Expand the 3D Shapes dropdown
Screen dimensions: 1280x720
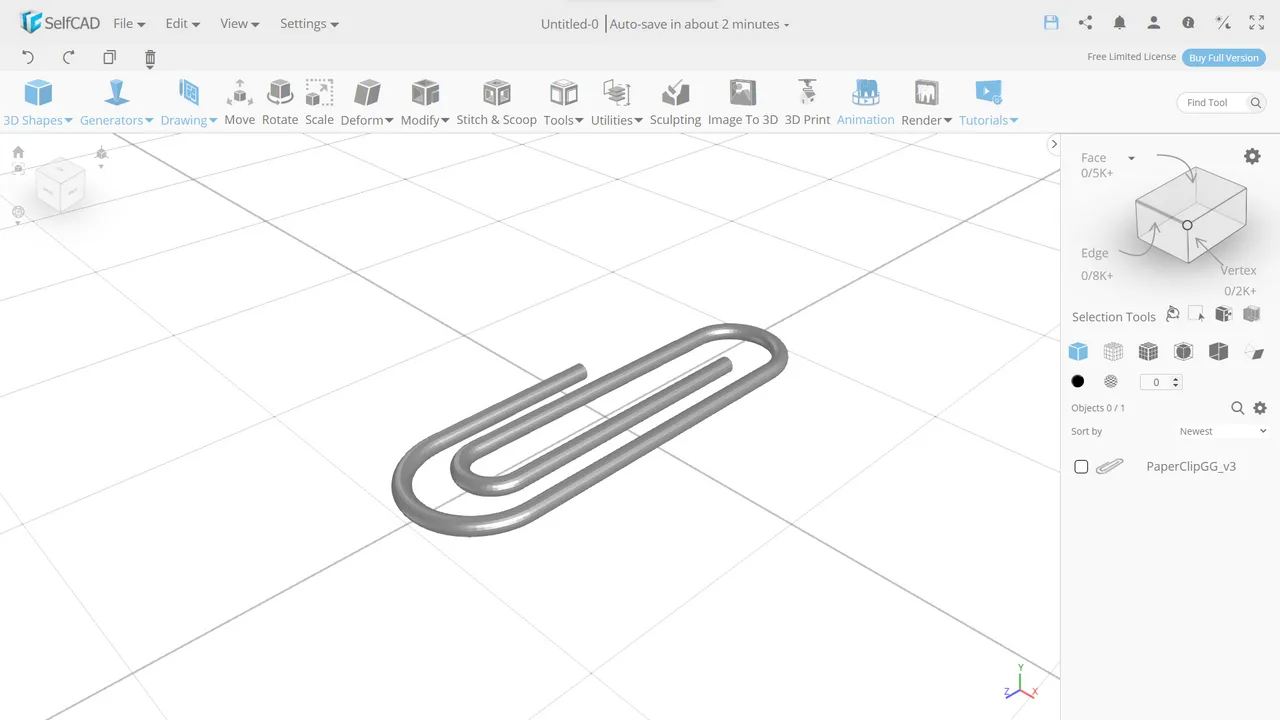click(x=38, y=103)
